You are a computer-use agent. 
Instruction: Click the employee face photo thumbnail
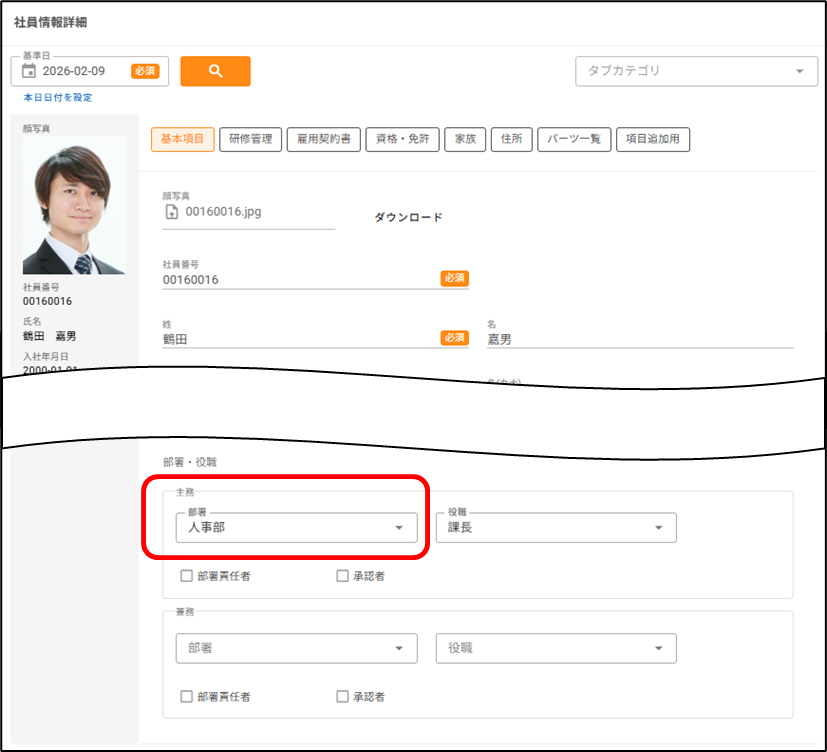(x=74, y=207)
